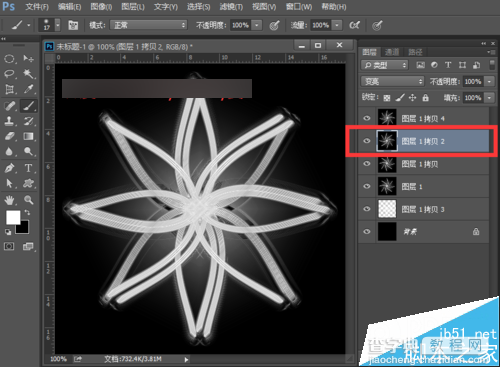Hide layer 图层 1 拷贝 2
This screenshot has width=500, height=367.
367,141
